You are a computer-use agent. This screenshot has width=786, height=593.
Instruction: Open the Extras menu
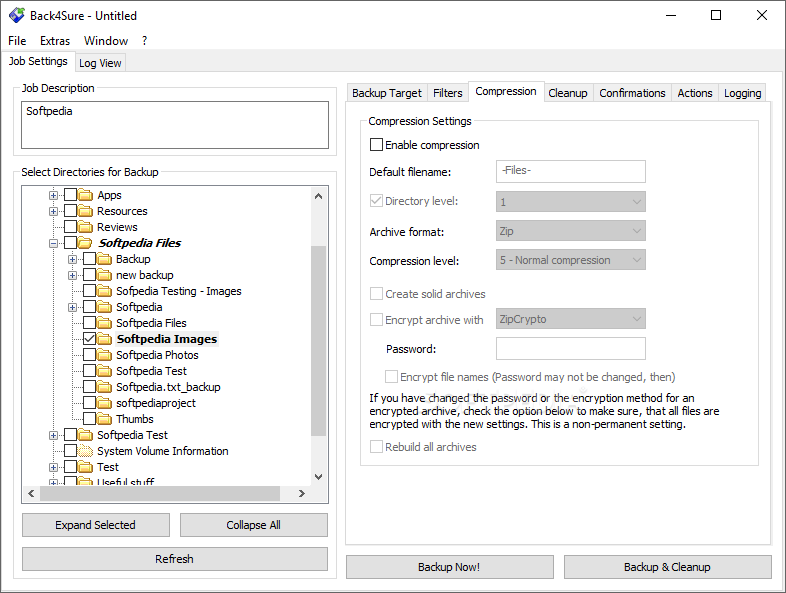(55, 41)
